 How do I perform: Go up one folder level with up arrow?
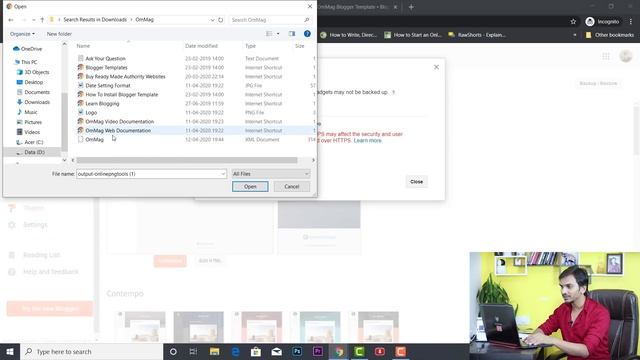[42, 20]
